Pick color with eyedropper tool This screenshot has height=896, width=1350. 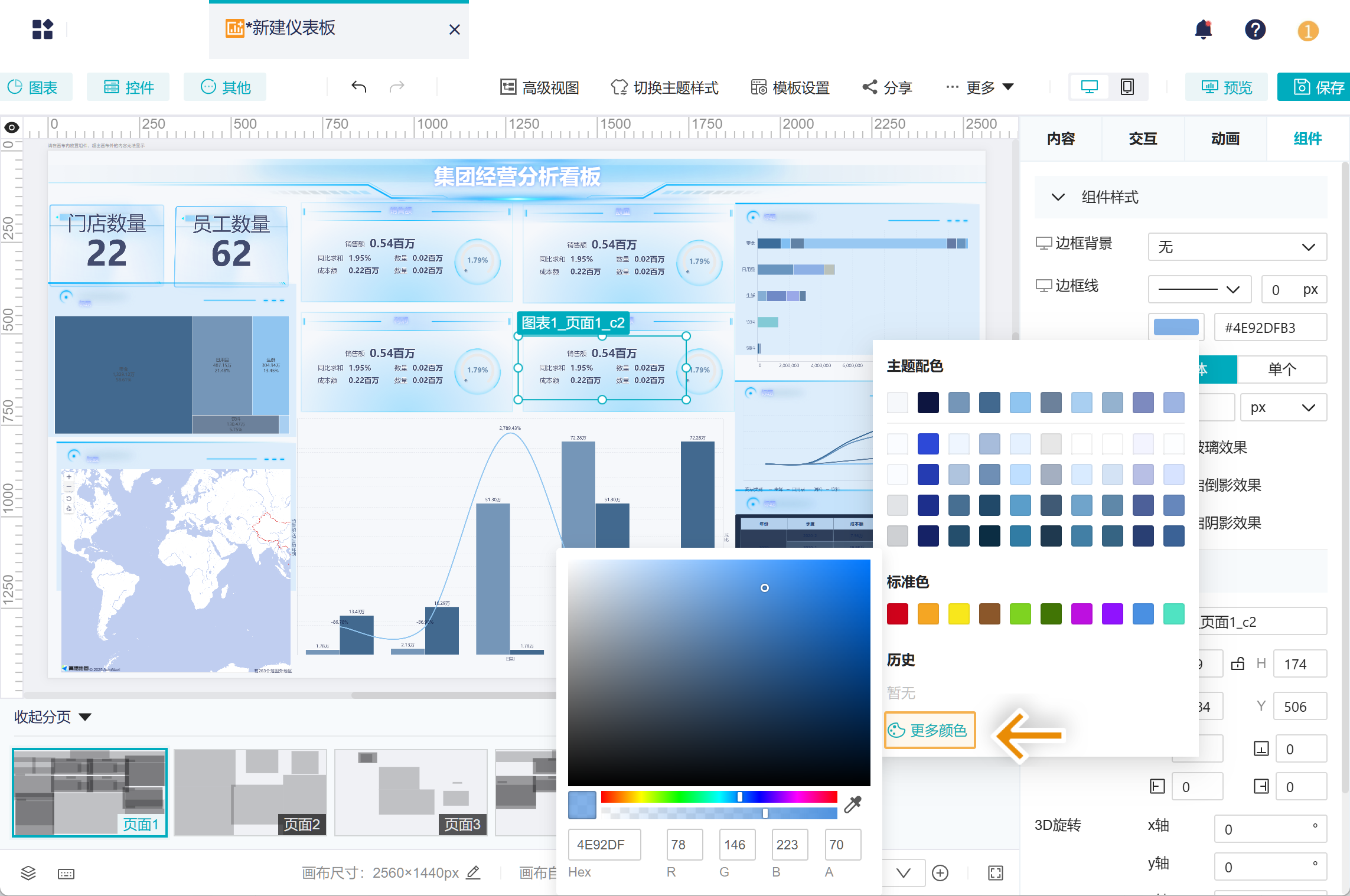coord(853,804)
